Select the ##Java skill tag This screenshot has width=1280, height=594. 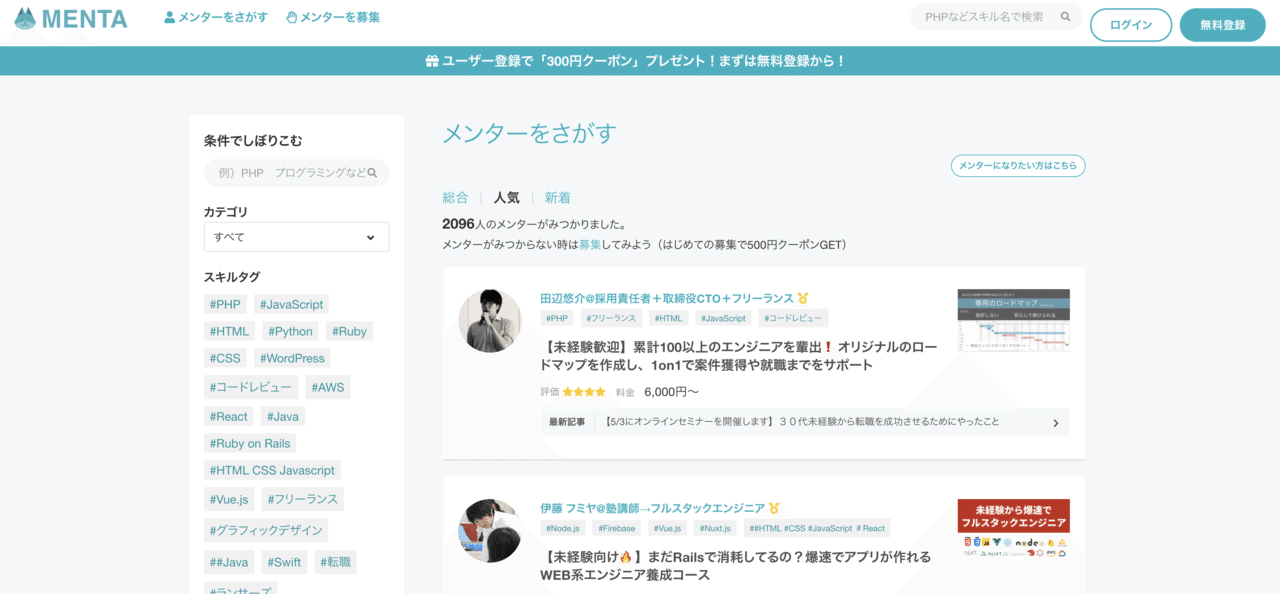229,562
